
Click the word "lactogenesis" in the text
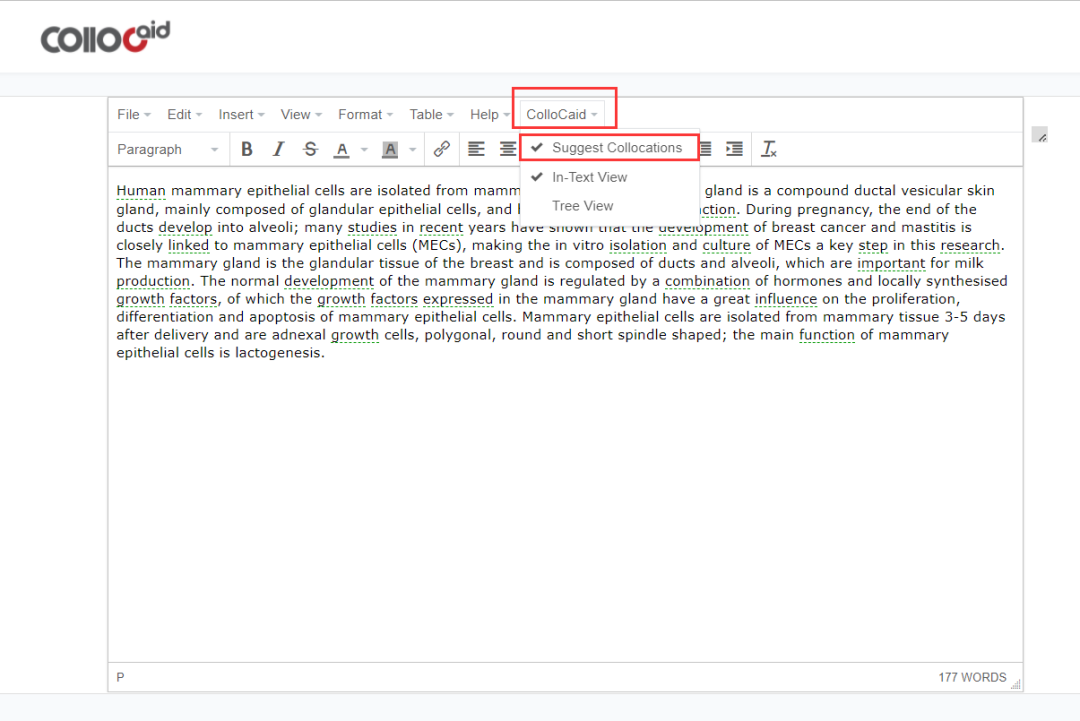click(278, 353)
